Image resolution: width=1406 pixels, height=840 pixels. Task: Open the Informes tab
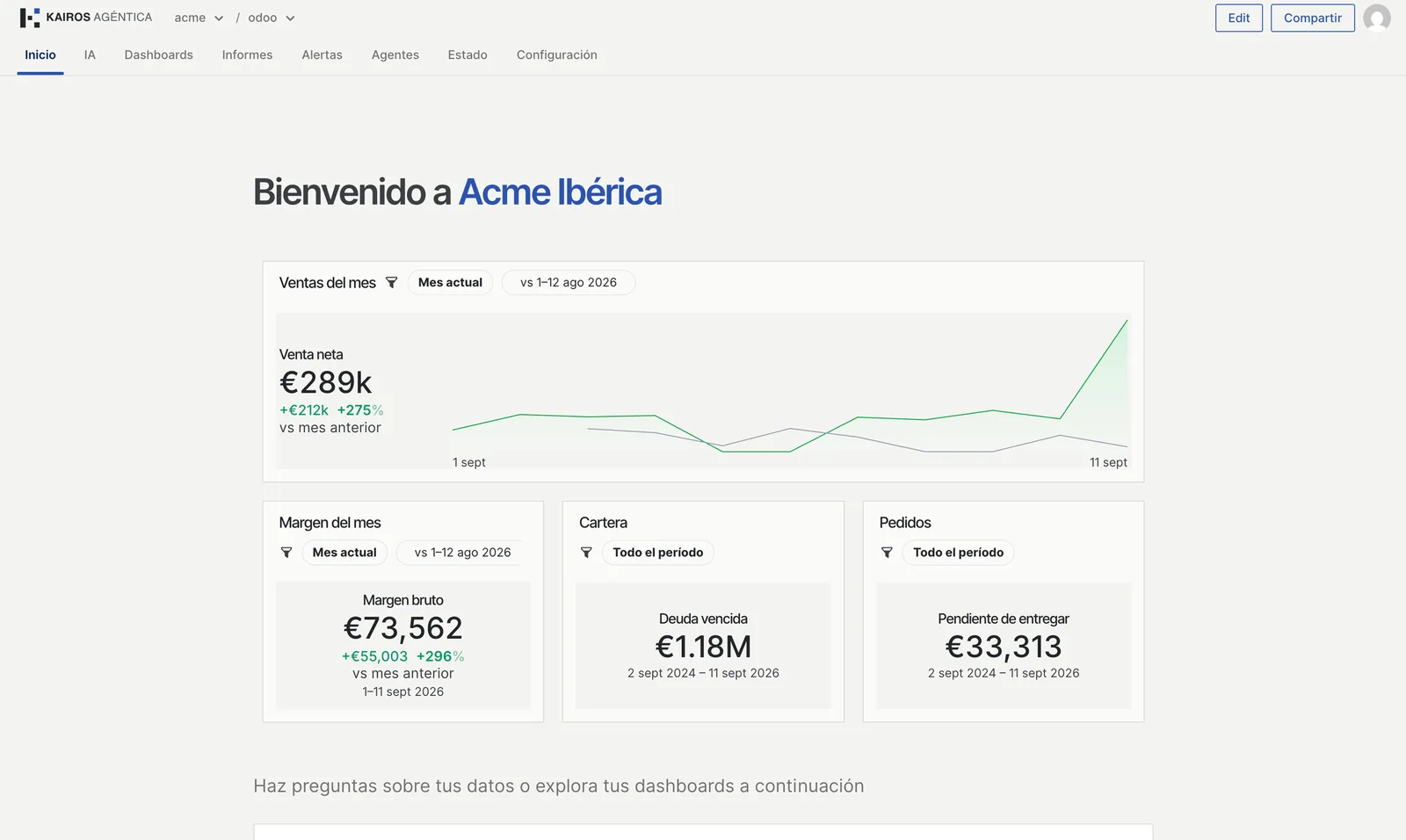click(247, 55)
